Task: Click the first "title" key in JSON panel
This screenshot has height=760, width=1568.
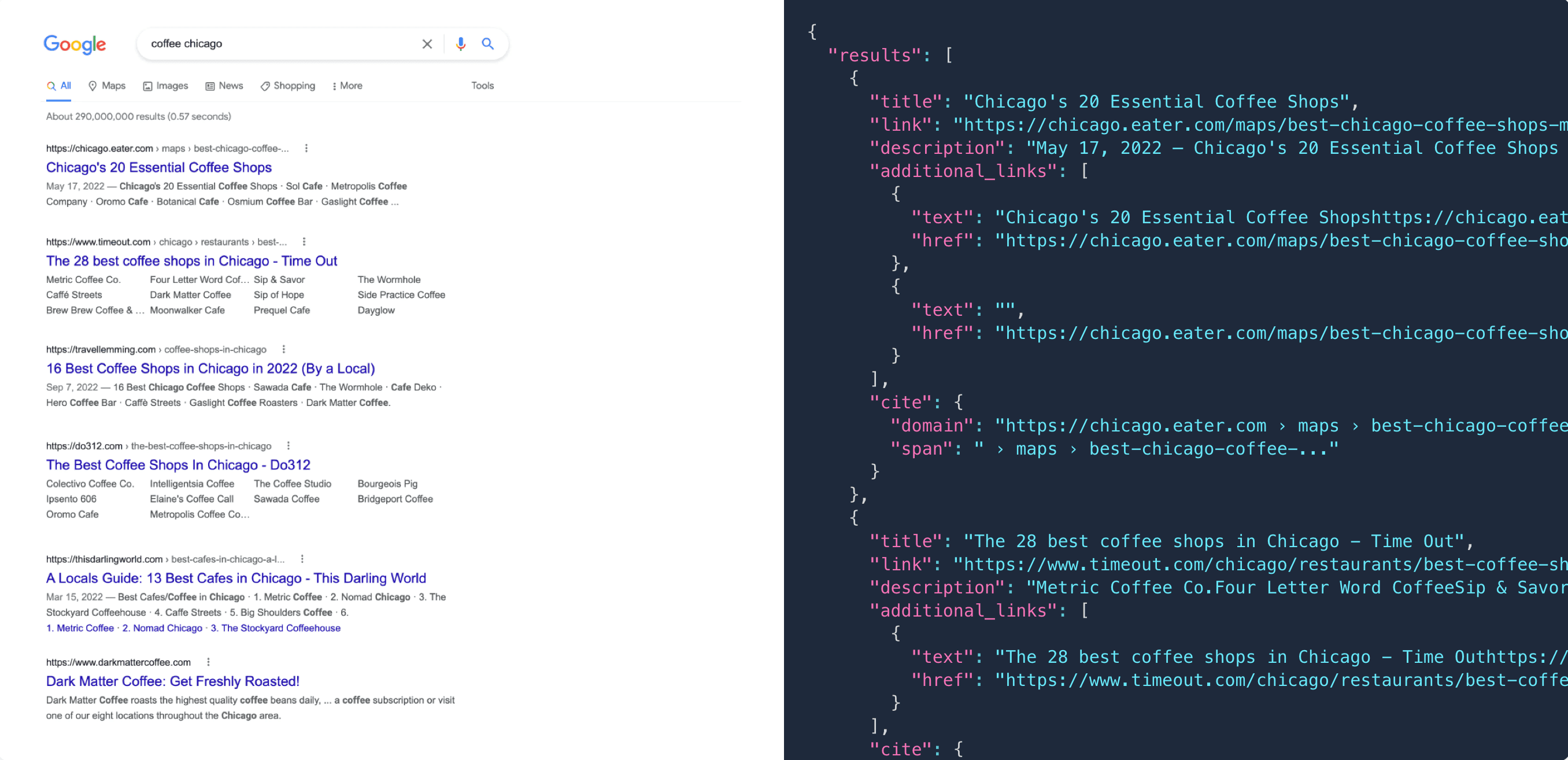Action: [x=907, y=101]
